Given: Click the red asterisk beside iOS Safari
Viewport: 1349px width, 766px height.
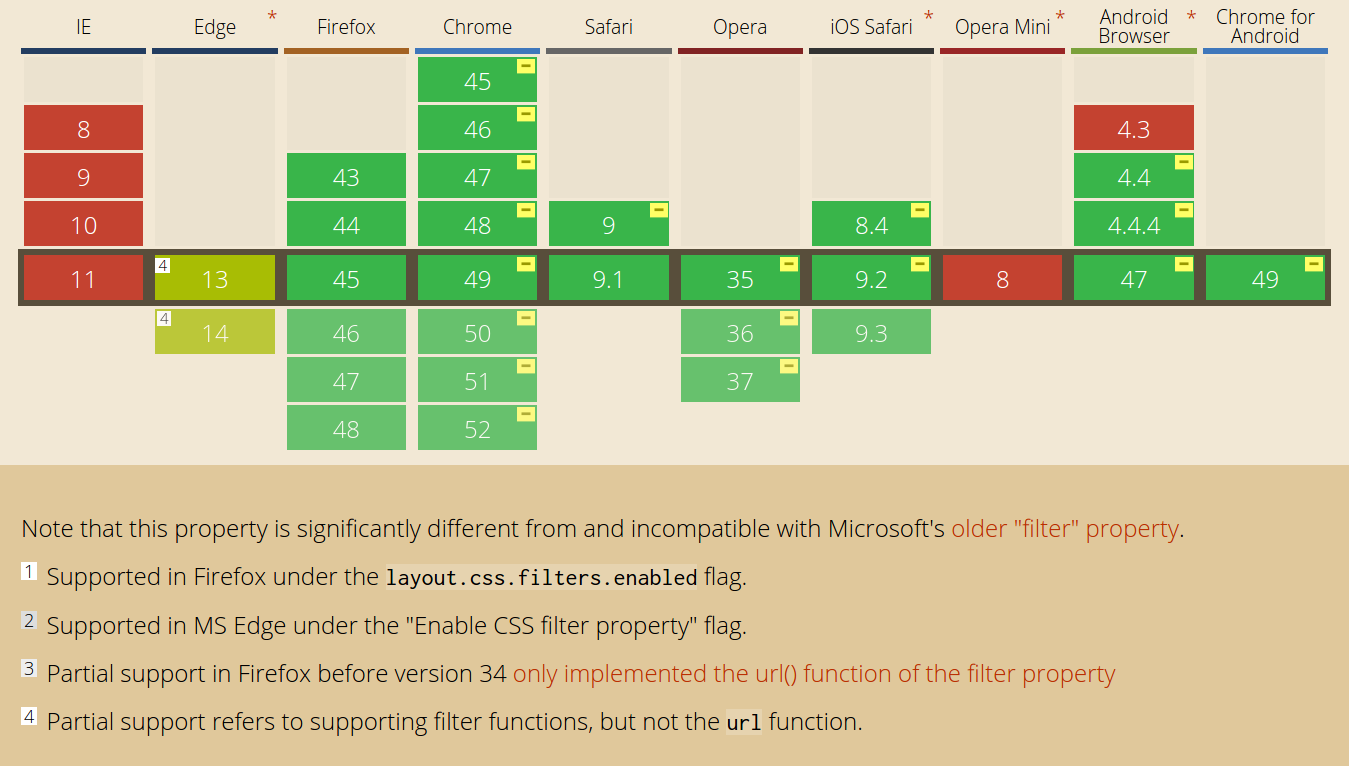Looking at the screenshot, I should point(929,17).
